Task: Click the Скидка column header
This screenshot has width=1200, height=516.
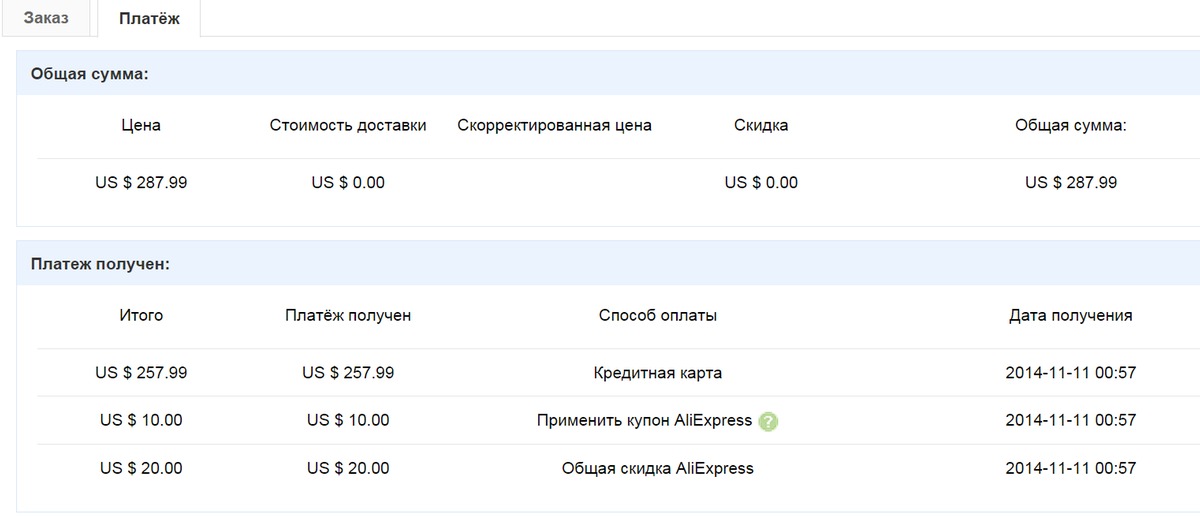Action: [x=761, y=125]
